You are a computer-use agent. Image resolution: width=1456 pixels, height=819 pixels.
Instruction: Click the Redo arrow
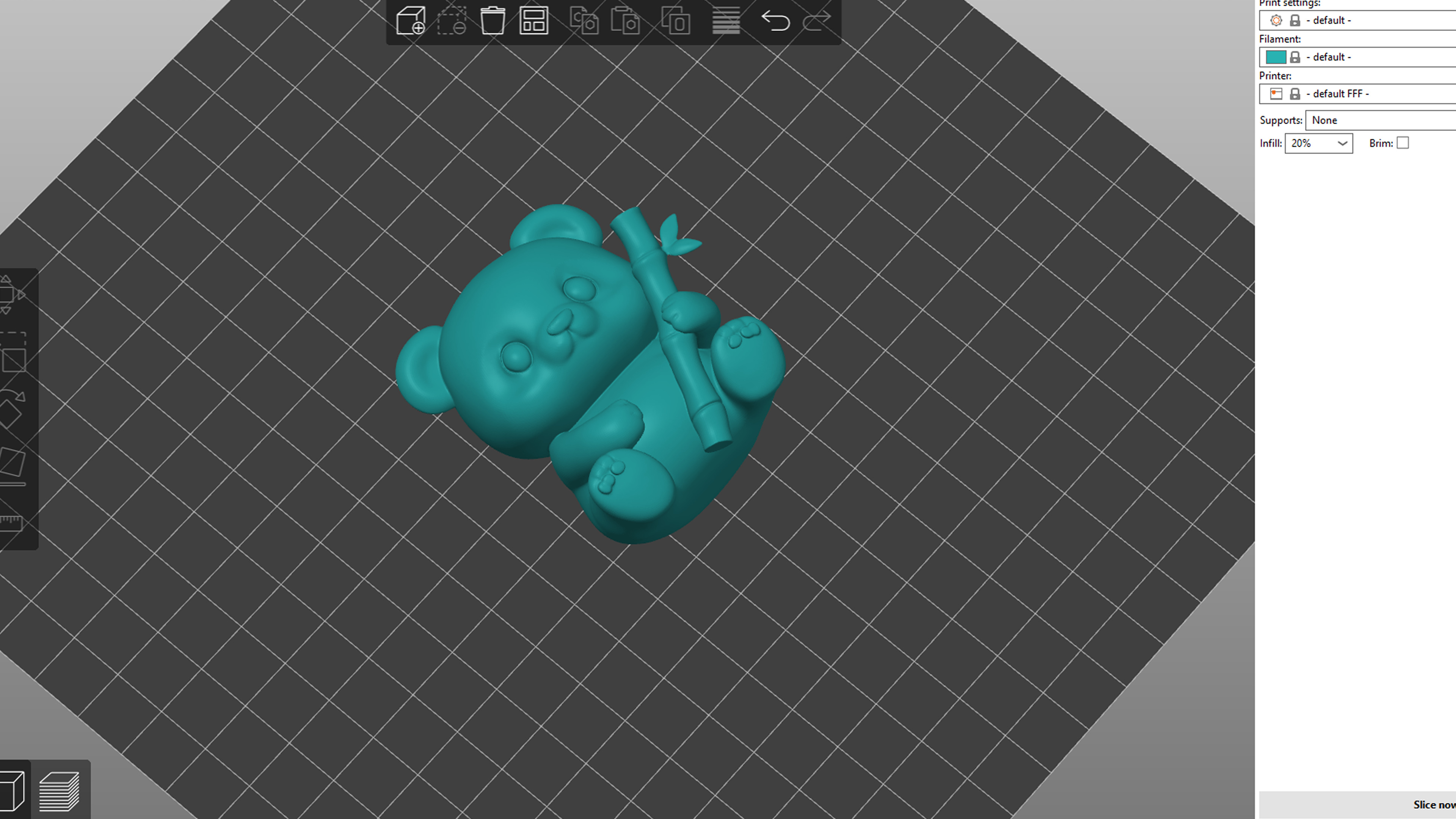817,21
